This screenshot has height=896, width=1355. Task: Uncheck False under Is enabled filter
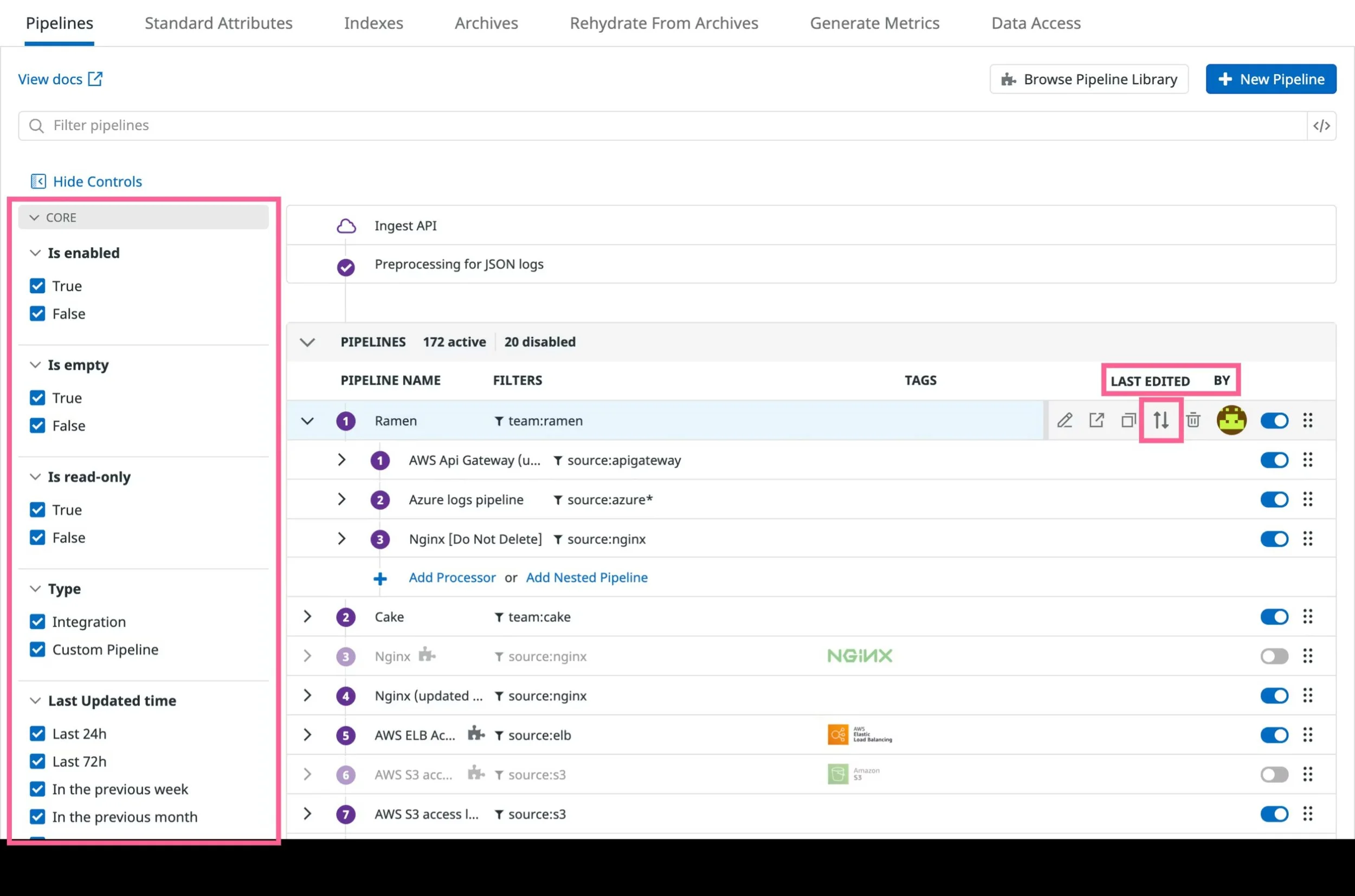click(x=37, y=313)
